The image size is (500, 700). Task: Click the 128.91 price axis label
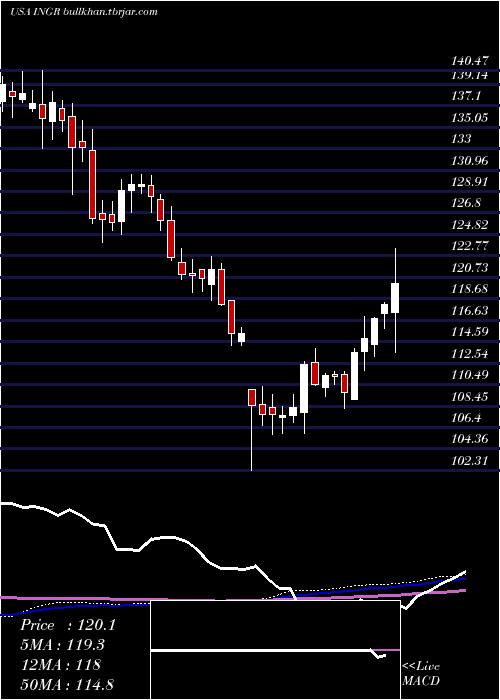[469, 182]
